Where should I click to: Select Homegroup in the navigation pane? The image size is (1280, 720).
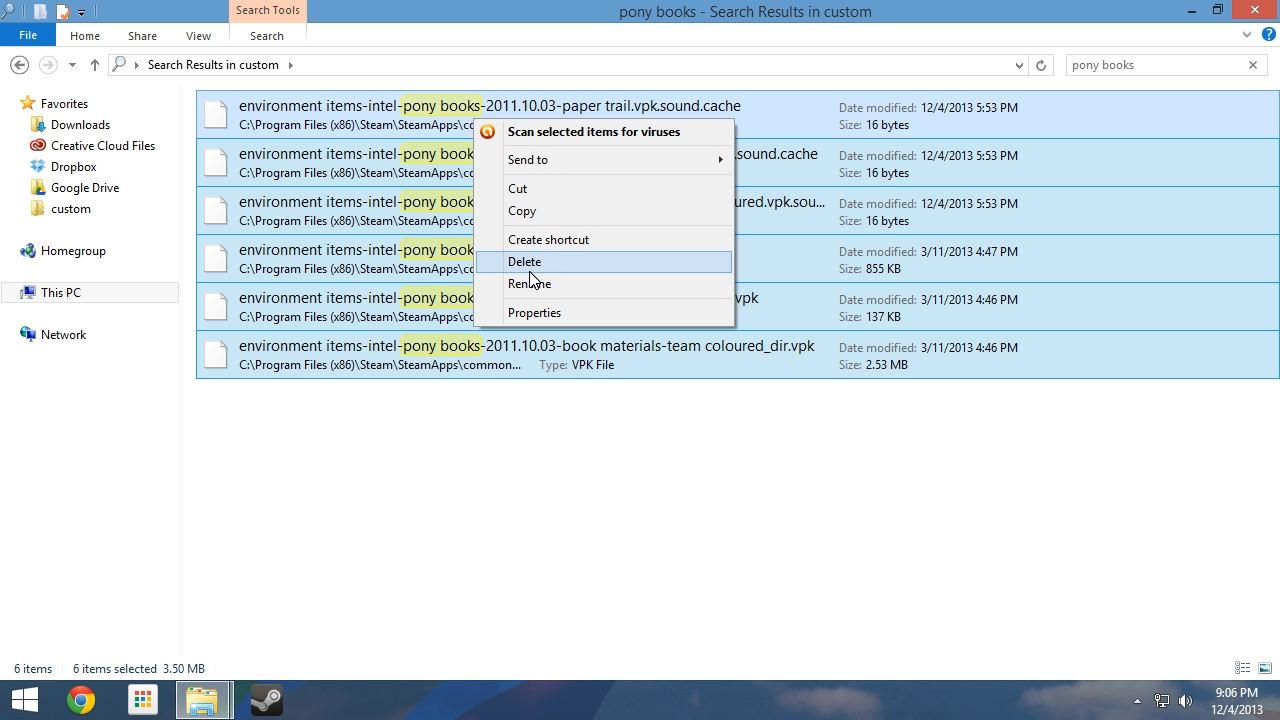[73, 251]
